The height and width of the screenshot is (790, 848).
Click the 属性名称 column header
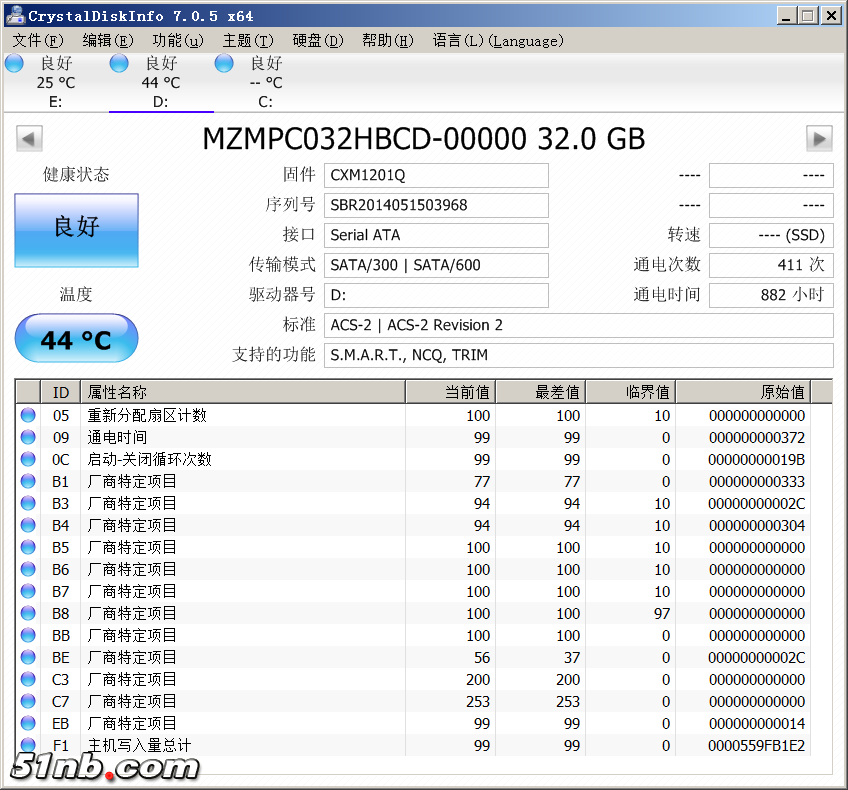click(243, 392)
